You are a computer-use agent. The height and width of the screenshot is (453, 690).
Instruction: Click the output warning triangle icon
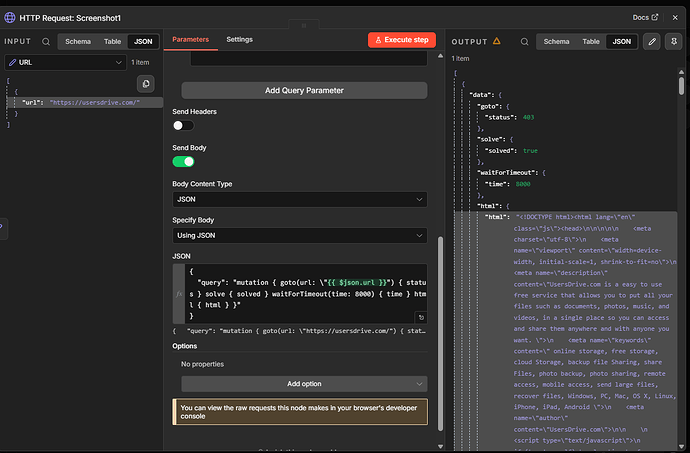[497, 42]
